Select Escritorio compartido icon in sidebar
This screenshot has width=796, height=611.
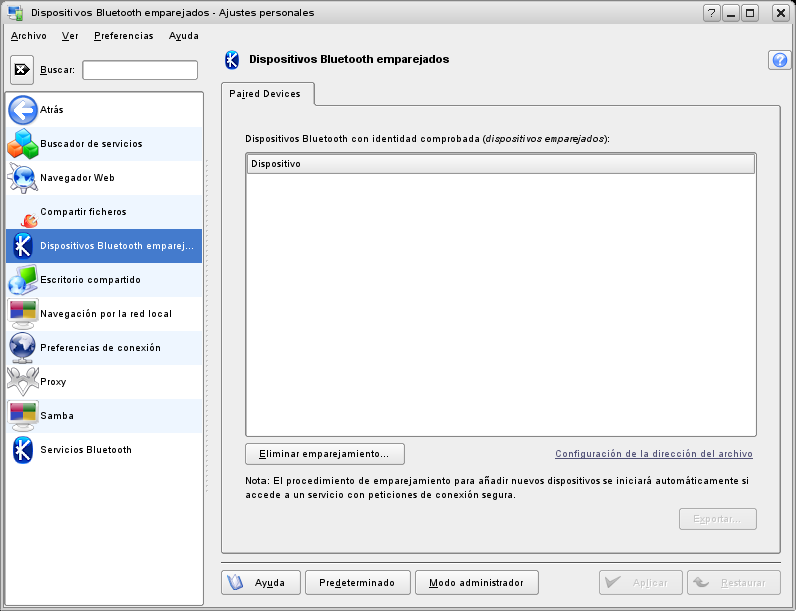tap(23, 280)
